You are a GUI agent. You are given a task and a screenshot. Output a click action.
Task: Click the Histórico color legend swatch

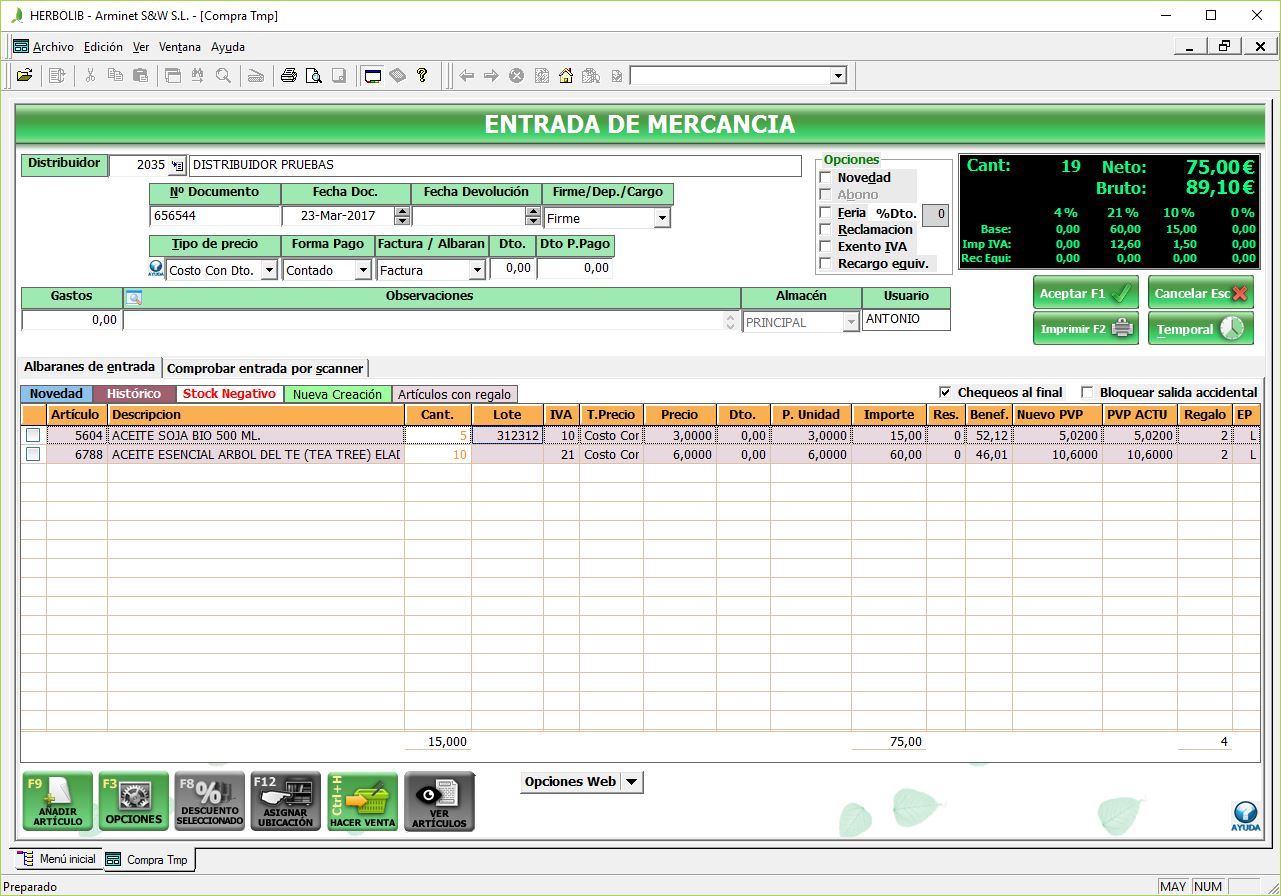tap(134, 394)
